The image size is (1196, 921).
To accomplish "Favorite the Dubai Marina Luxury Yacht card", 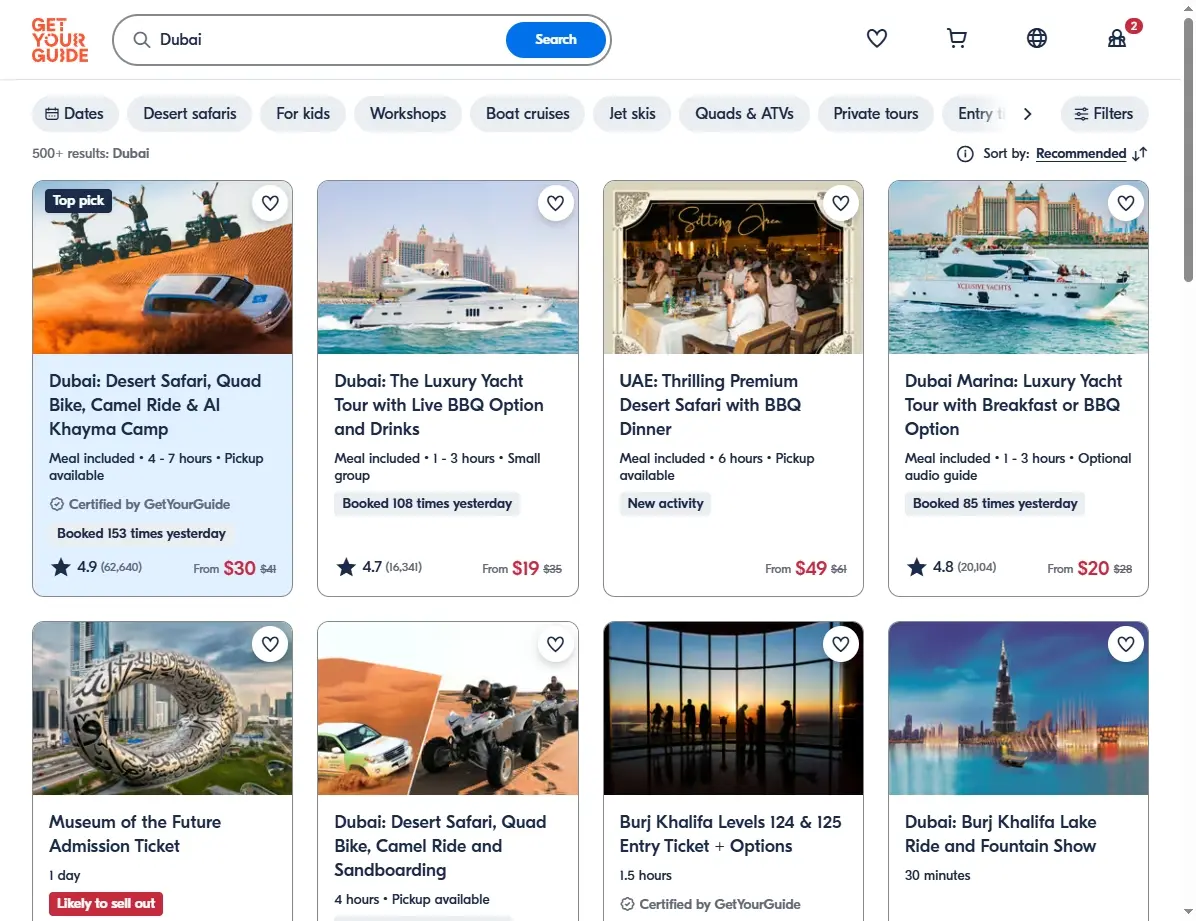I will [1126, 203].
